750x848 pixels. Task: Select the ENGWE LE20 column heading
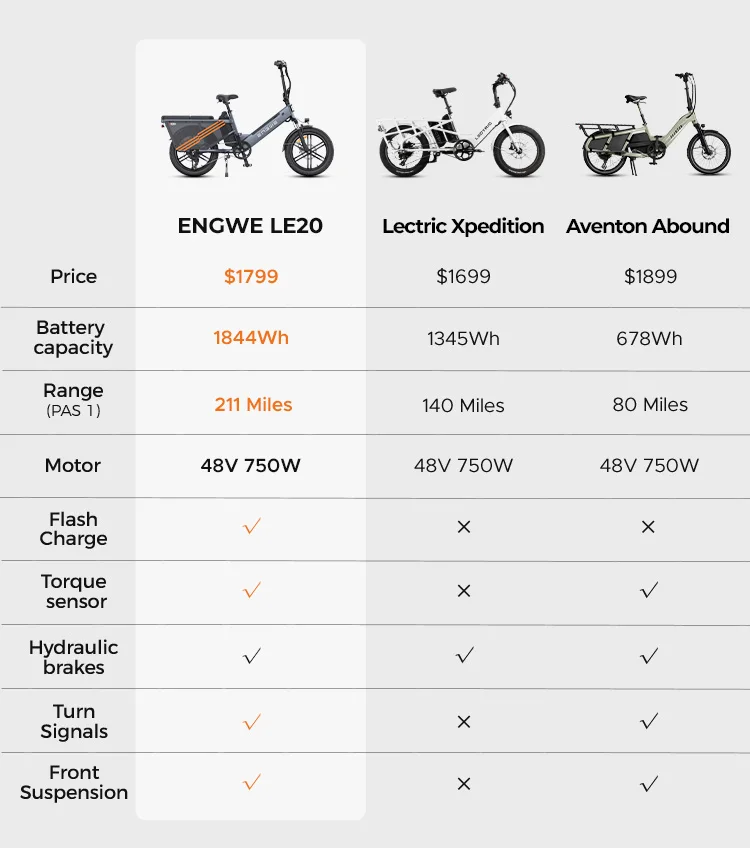(250, 226)
